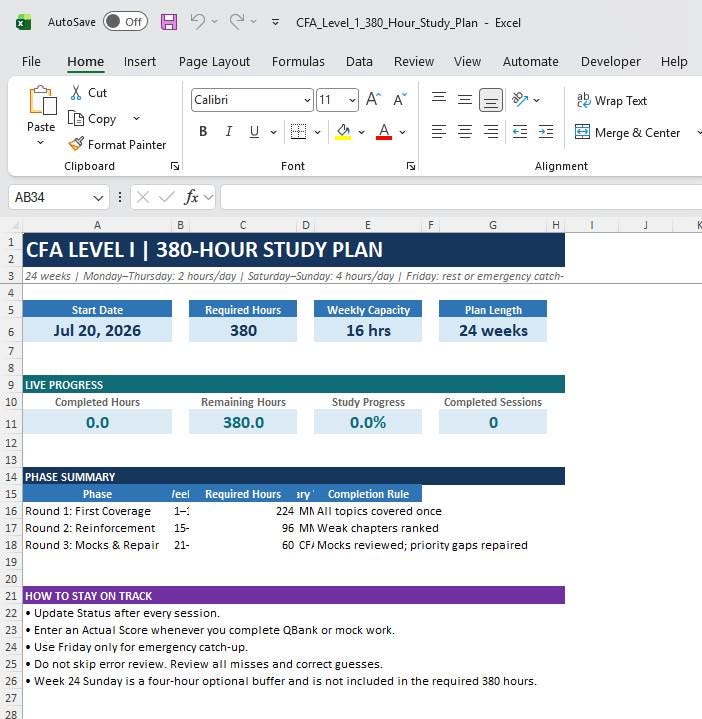
Task: Open font color palette arrow
Action: coord(403,133)
